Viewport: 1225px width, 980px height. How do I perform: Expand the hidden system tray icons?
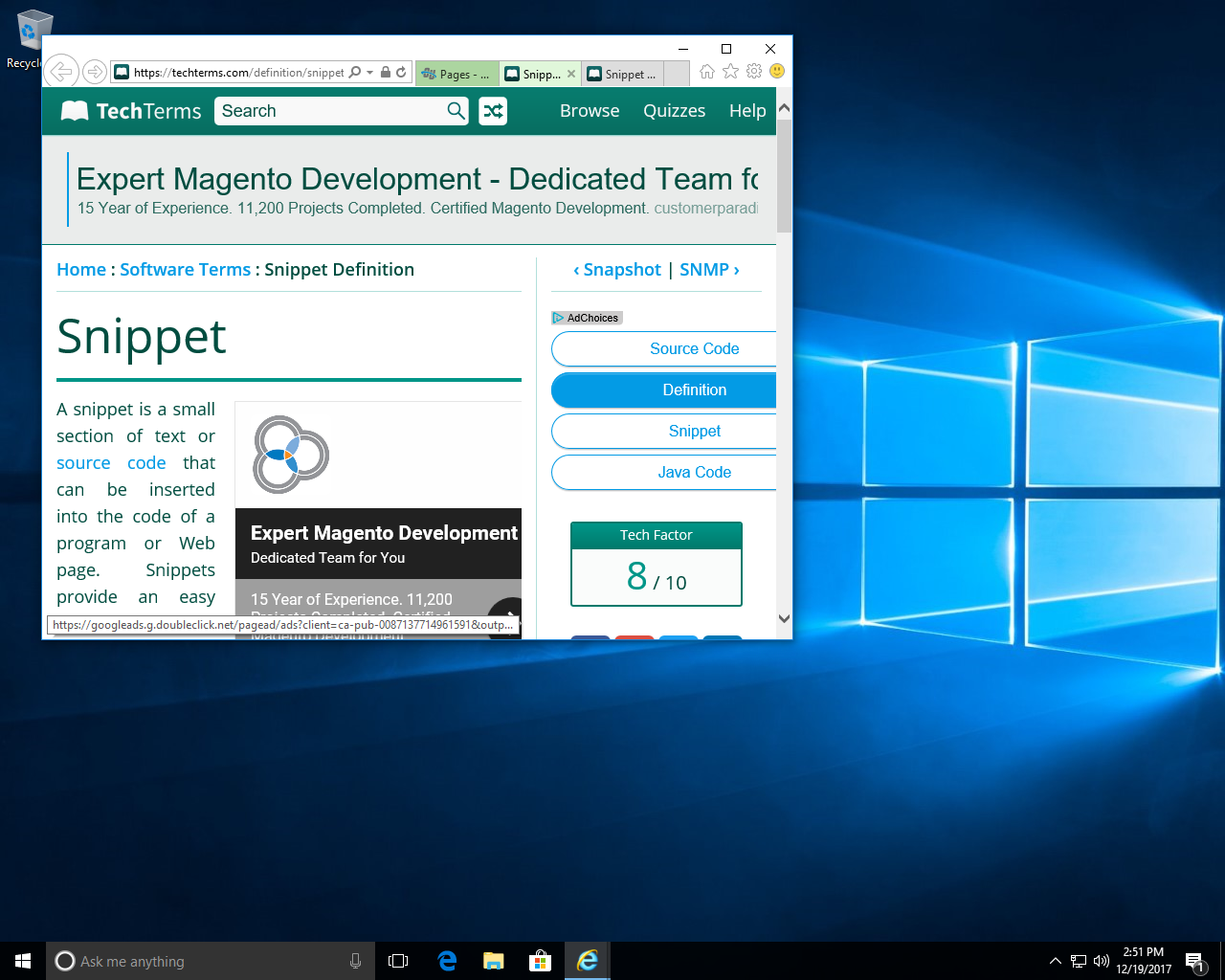tap(1055, 961)
